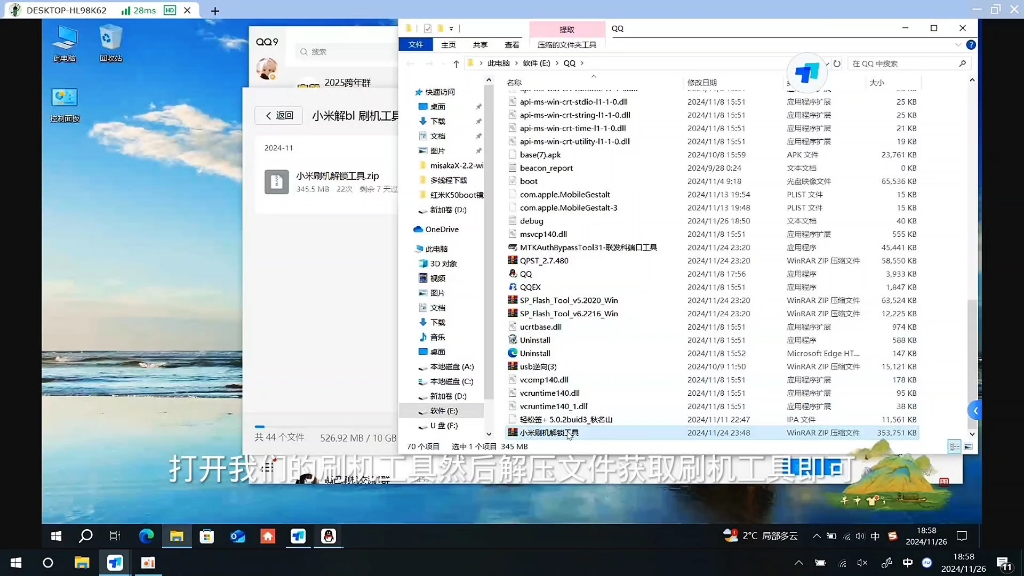1024x576 pixels.
Task: Click the QQ profile avatar
Action: click(x=266, y=69)
